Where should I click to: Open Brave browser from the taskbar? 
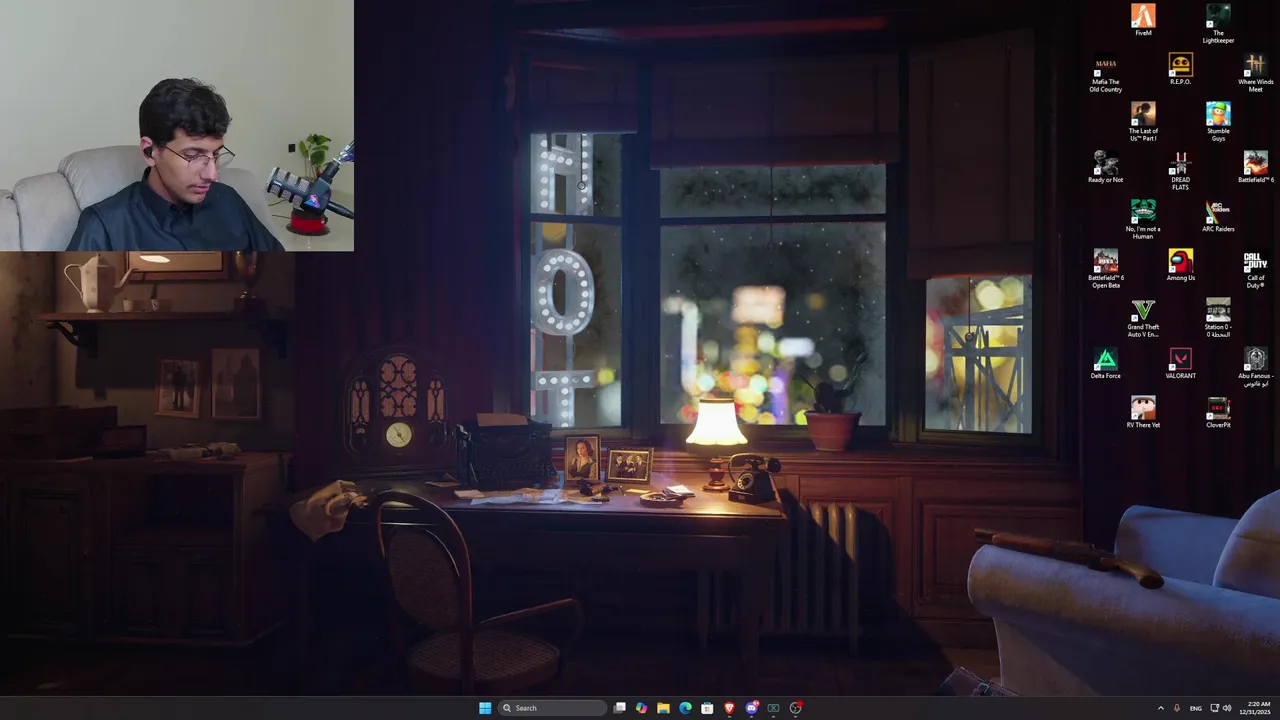pyautogui.click(x=729, y=708)
